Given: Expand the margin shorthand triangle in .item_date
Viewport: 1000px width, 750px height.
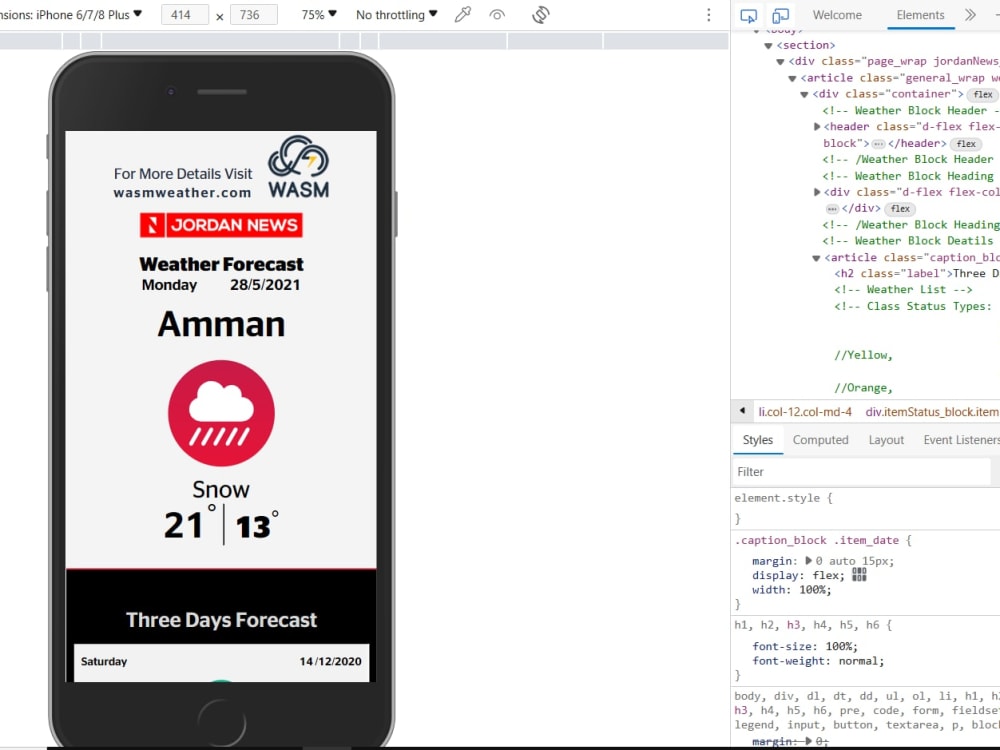Looking at the screenshot, I should pyautogui.click(x=808, y=561).
